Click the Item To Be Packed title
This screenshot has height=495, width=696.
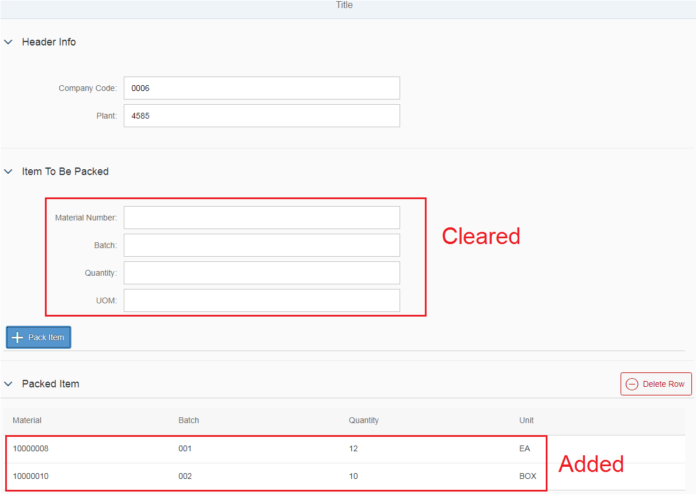point(65,171)
